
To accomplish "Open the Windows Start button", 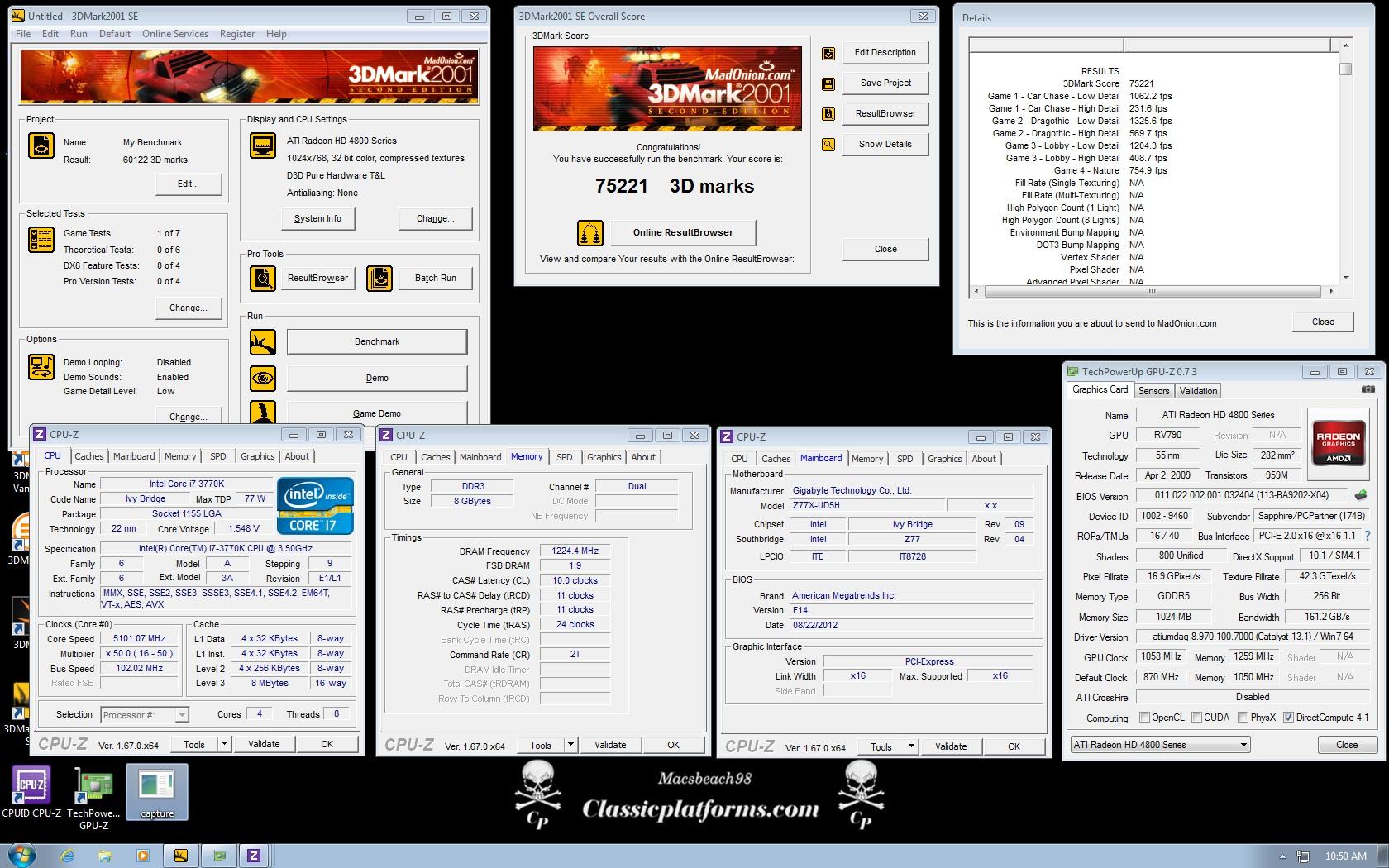I will coord(21,855).
